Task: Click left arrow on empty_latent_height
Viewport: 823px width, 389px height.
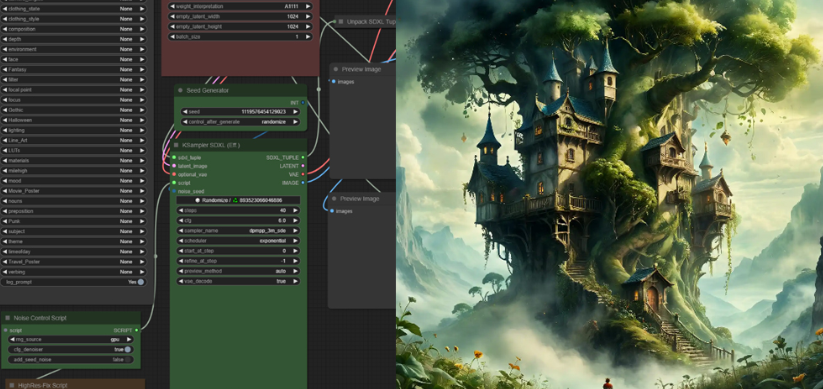Action: click(x=172, y=27)
